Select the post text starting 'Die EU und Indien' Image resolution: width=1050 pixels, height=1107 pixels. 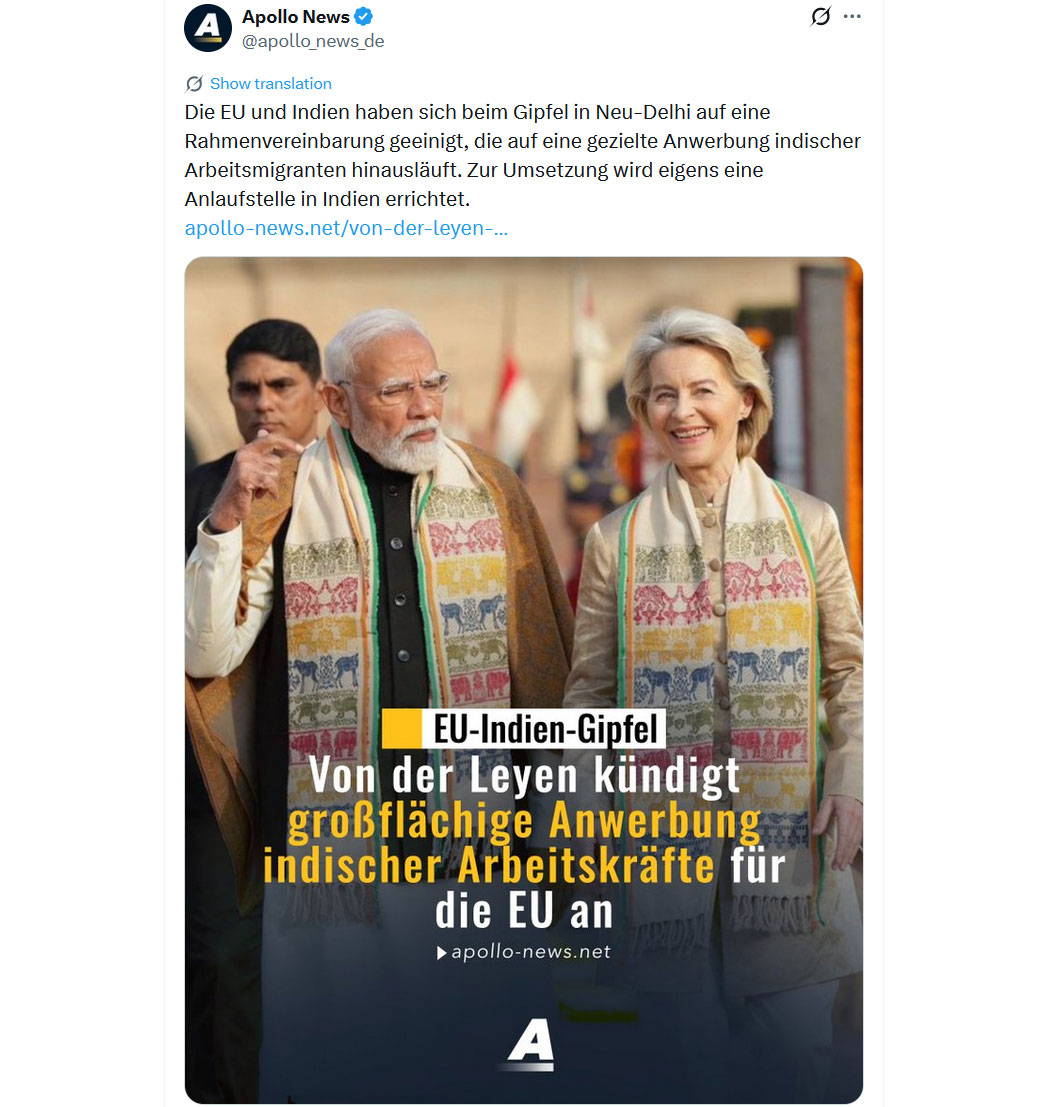(523, 155)
